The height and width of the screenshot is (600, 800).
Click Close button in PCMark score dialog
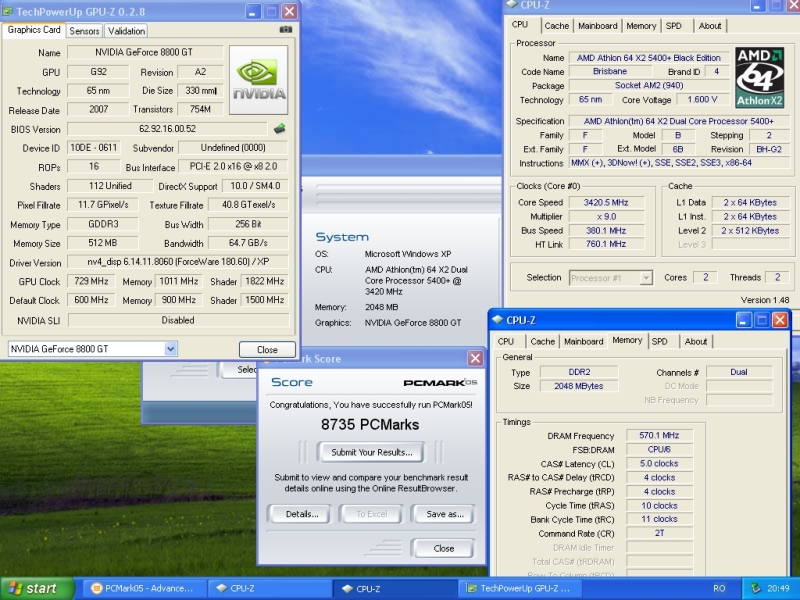point(443,548)
